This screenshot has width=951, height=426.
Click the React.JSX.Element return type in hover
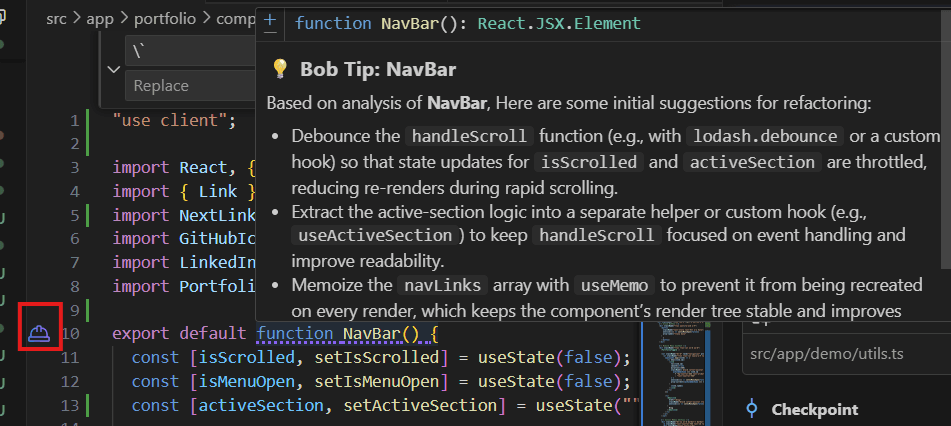[559, 24]
